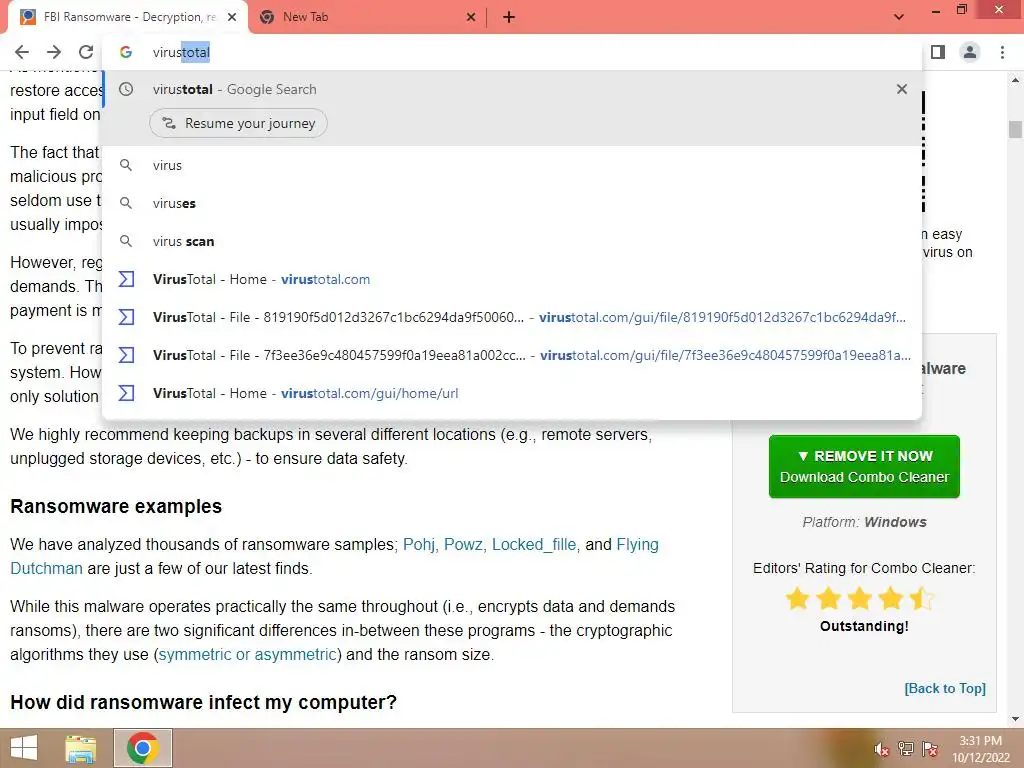Open the tab search dropdown chevron
This screenshot has width=1024, height=768.
(899, 17)
